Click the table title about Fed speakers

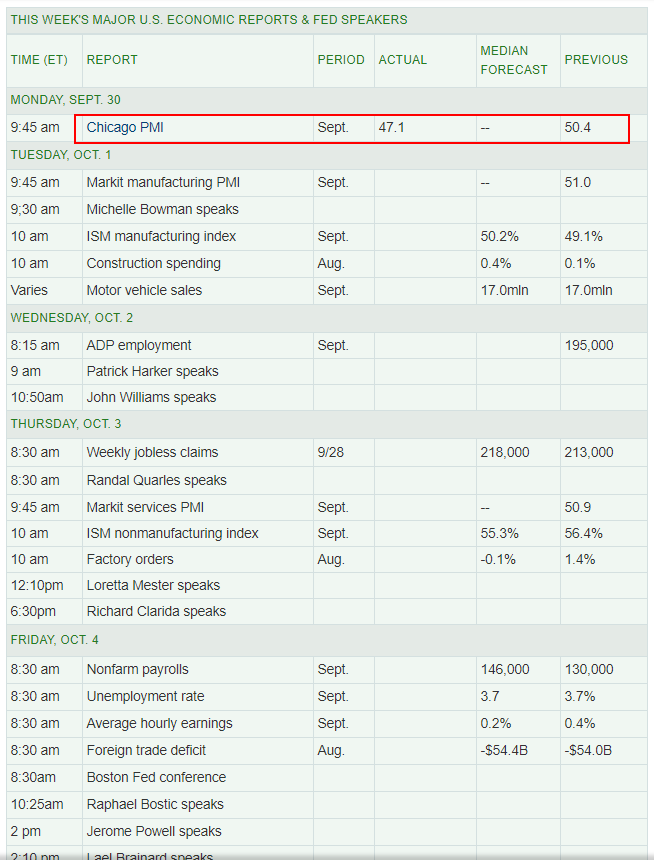pyautogui.click(x=208, y=20)
